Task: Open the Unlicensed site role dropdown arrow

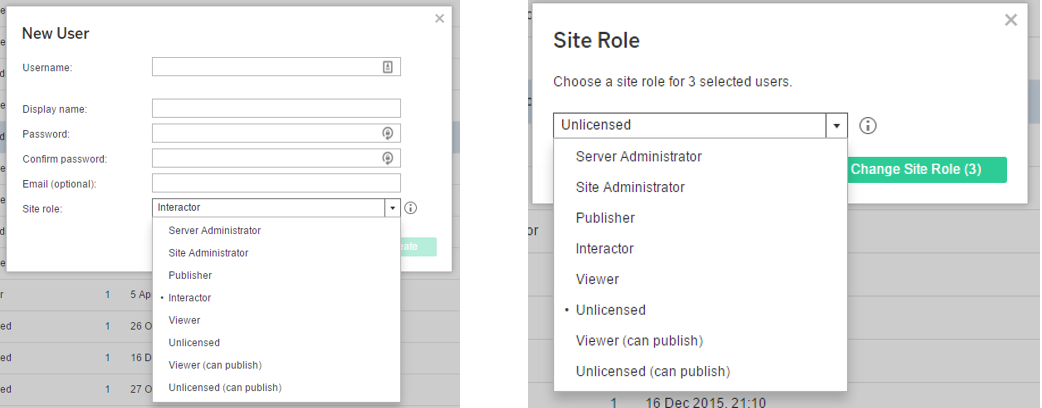Action: pos(836,126)
